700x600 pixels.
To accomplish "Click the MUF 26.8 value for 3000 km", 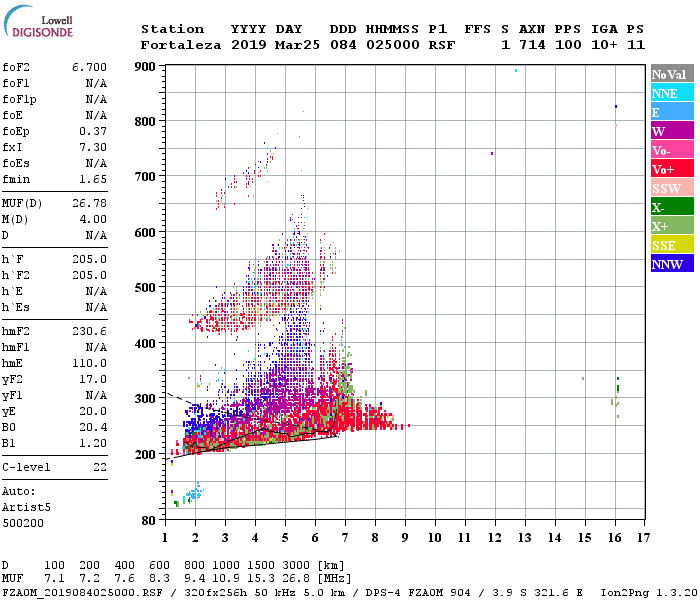I will point(296,579).
